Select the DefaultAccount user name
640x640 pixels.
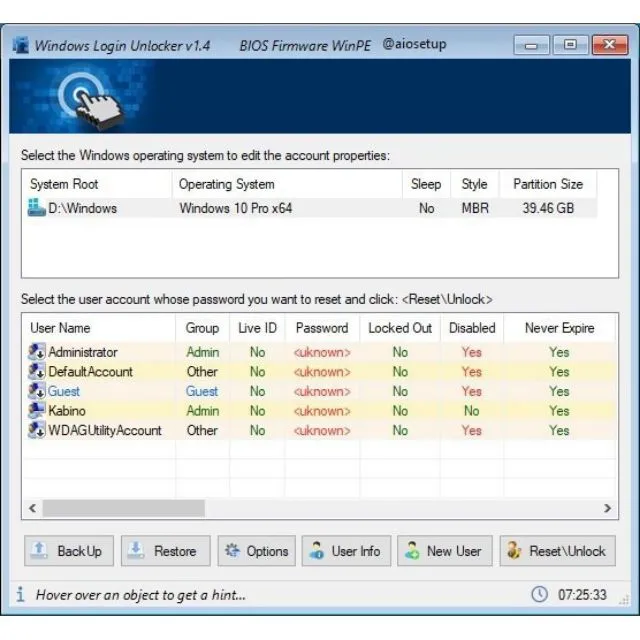(x=91, y=371)
